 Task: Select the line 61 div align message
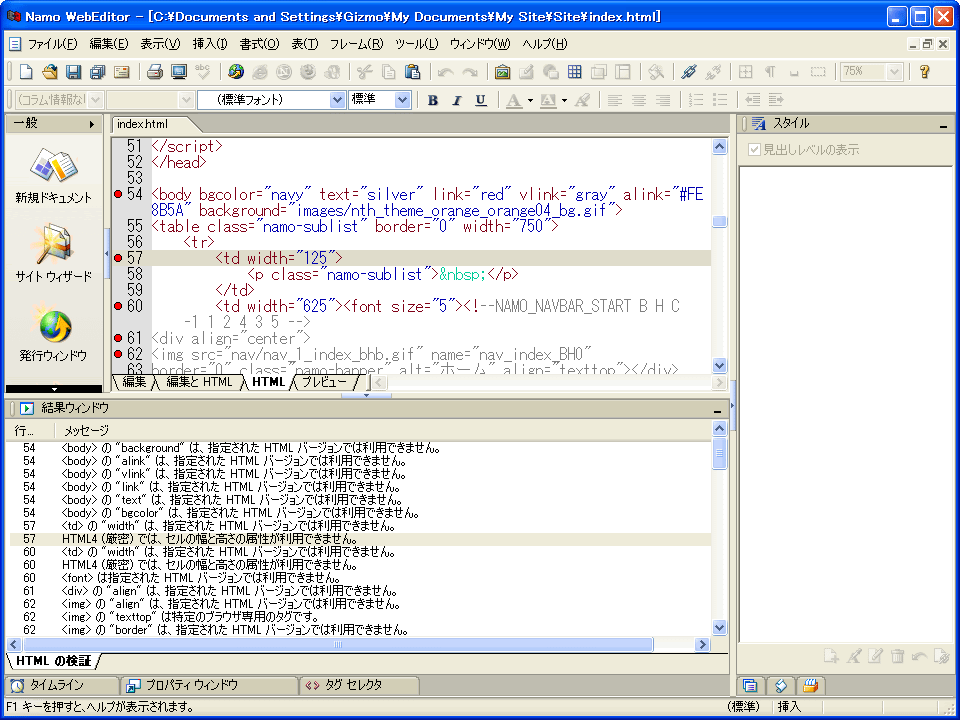pyautogui.click(x=360, y=591)
